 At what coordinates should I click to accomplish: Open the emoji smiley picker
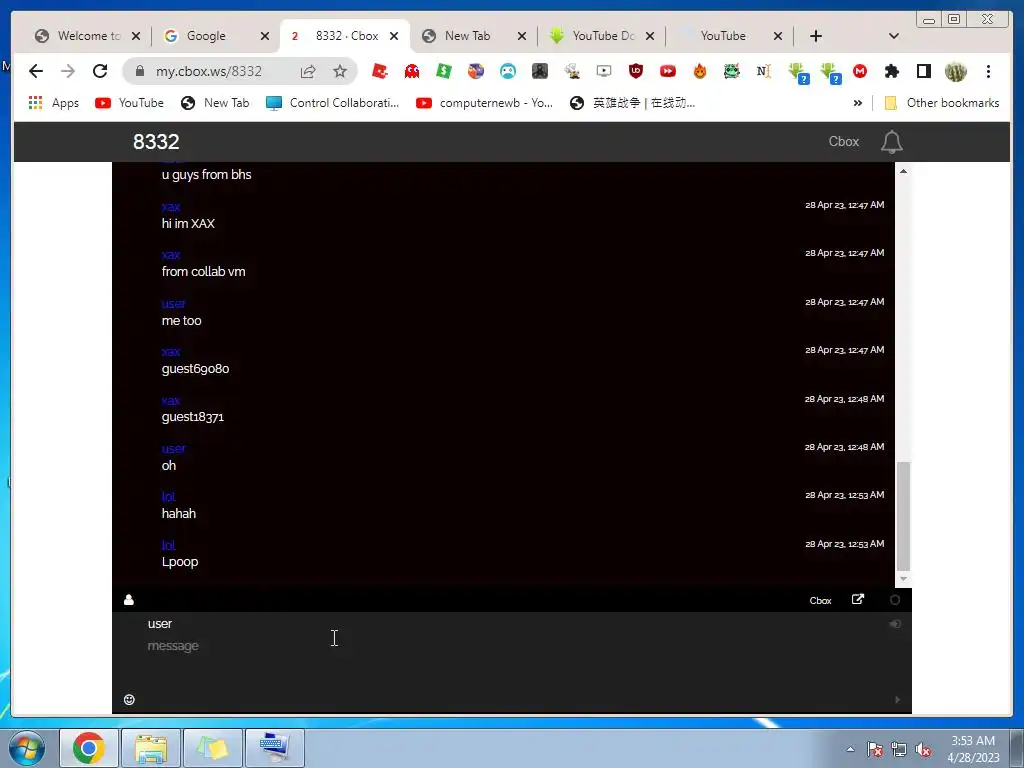129,699
